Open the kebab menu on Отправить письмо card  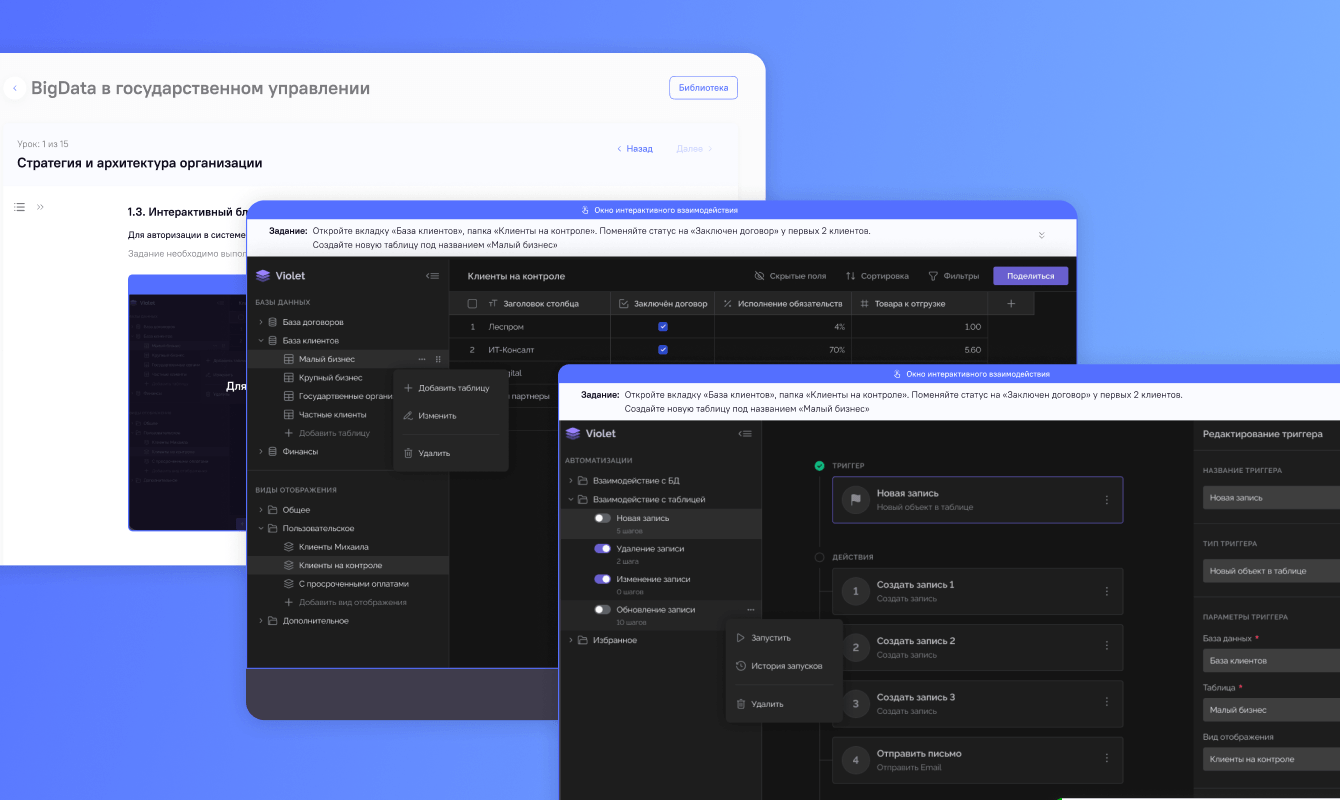tap(1106, 760)
